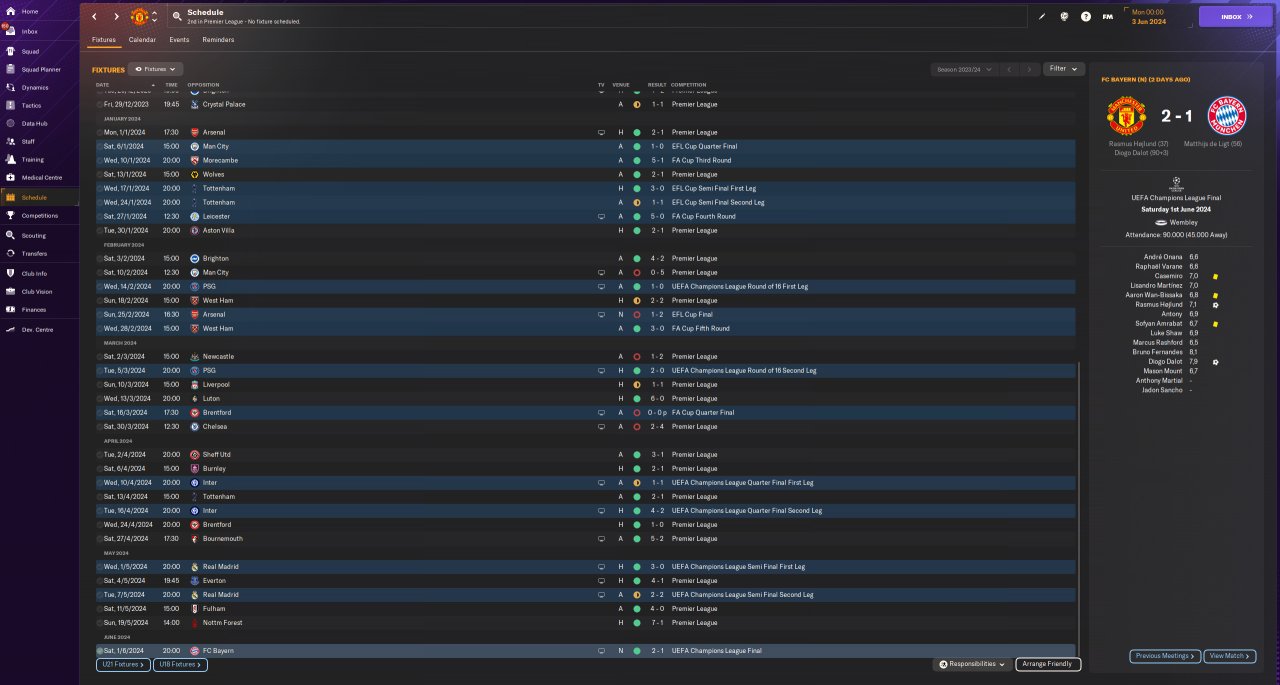Open Scouting sidebar icon
This screenshot has width=1280, height=685.
9,235
